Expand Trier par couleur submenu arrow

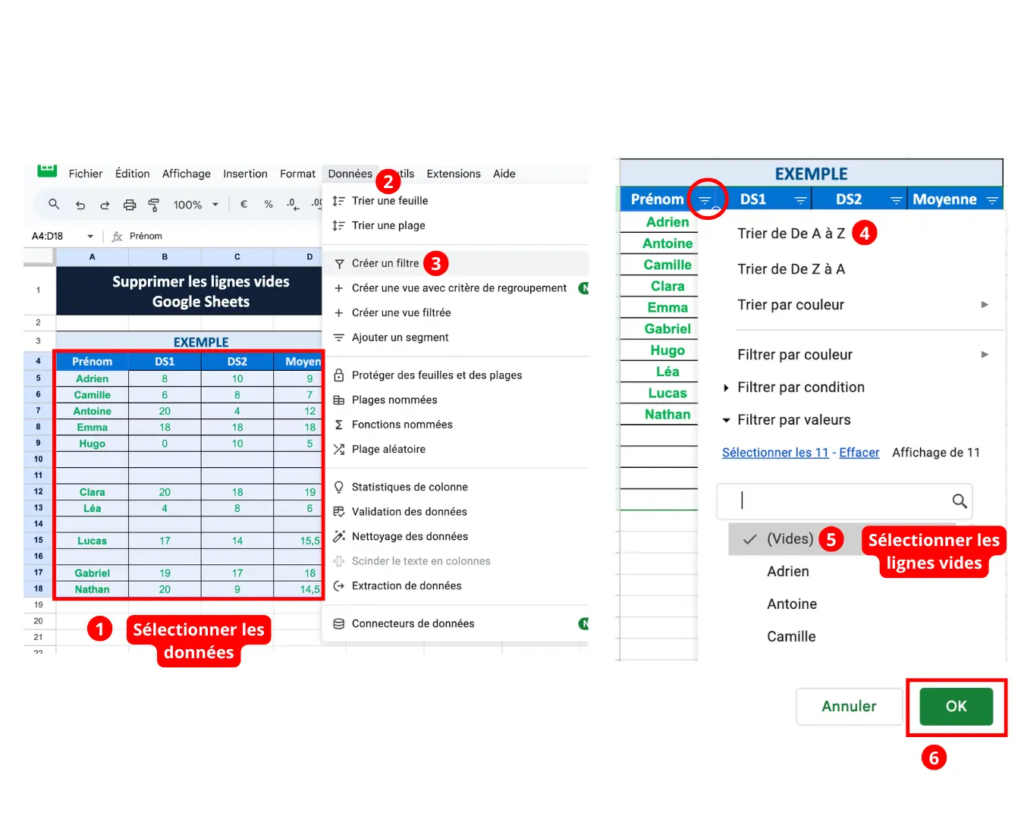click(984, 305)
